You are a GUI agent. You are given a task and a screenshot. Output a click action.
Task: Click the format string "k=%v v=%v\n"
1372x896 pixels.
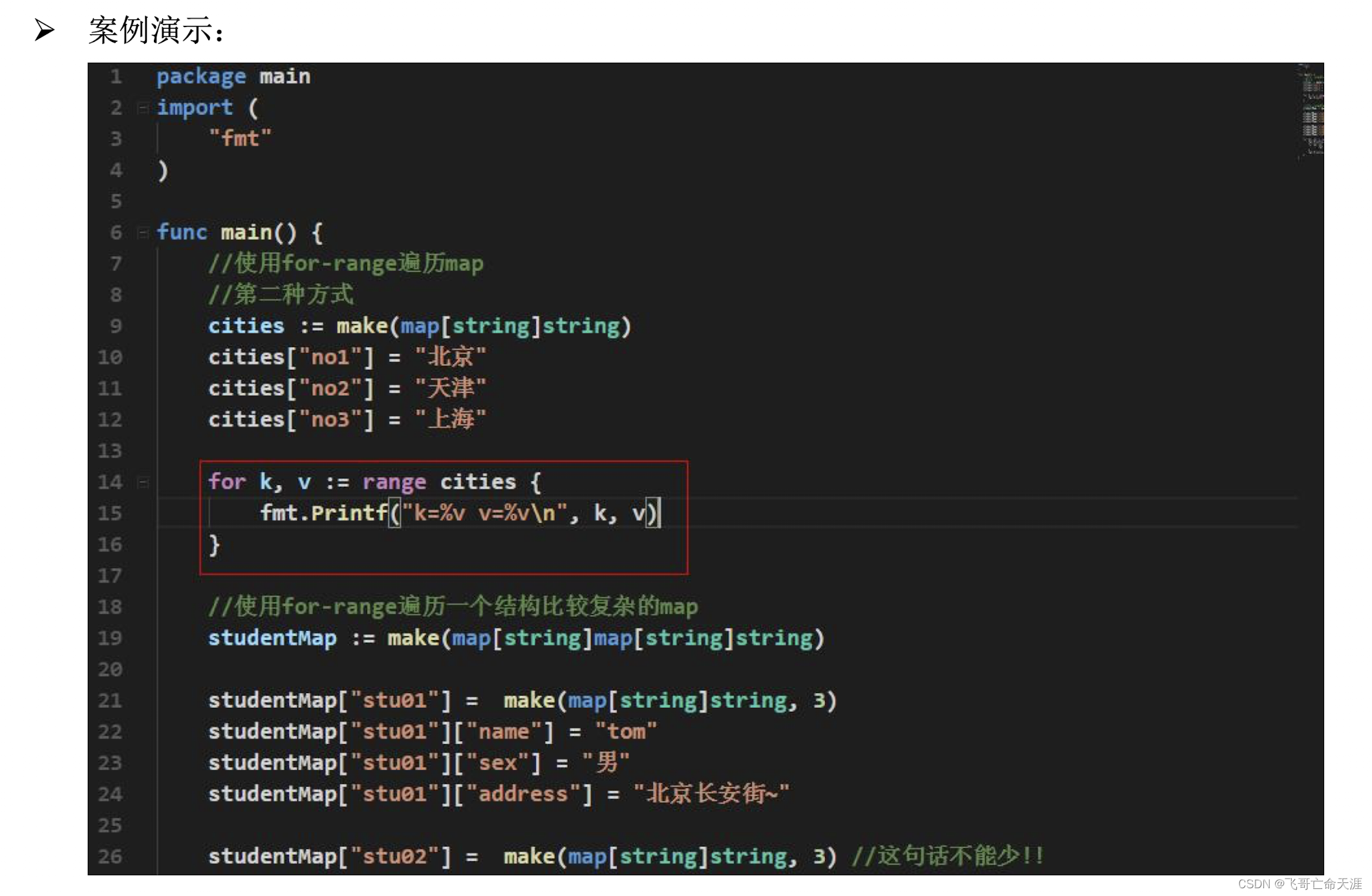(x=485, y=513)
